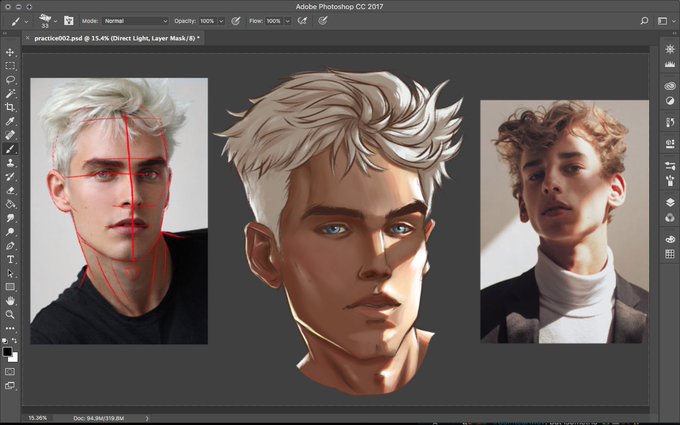Select the Type tool
The image size is (680, 425).
click(10, 260)
